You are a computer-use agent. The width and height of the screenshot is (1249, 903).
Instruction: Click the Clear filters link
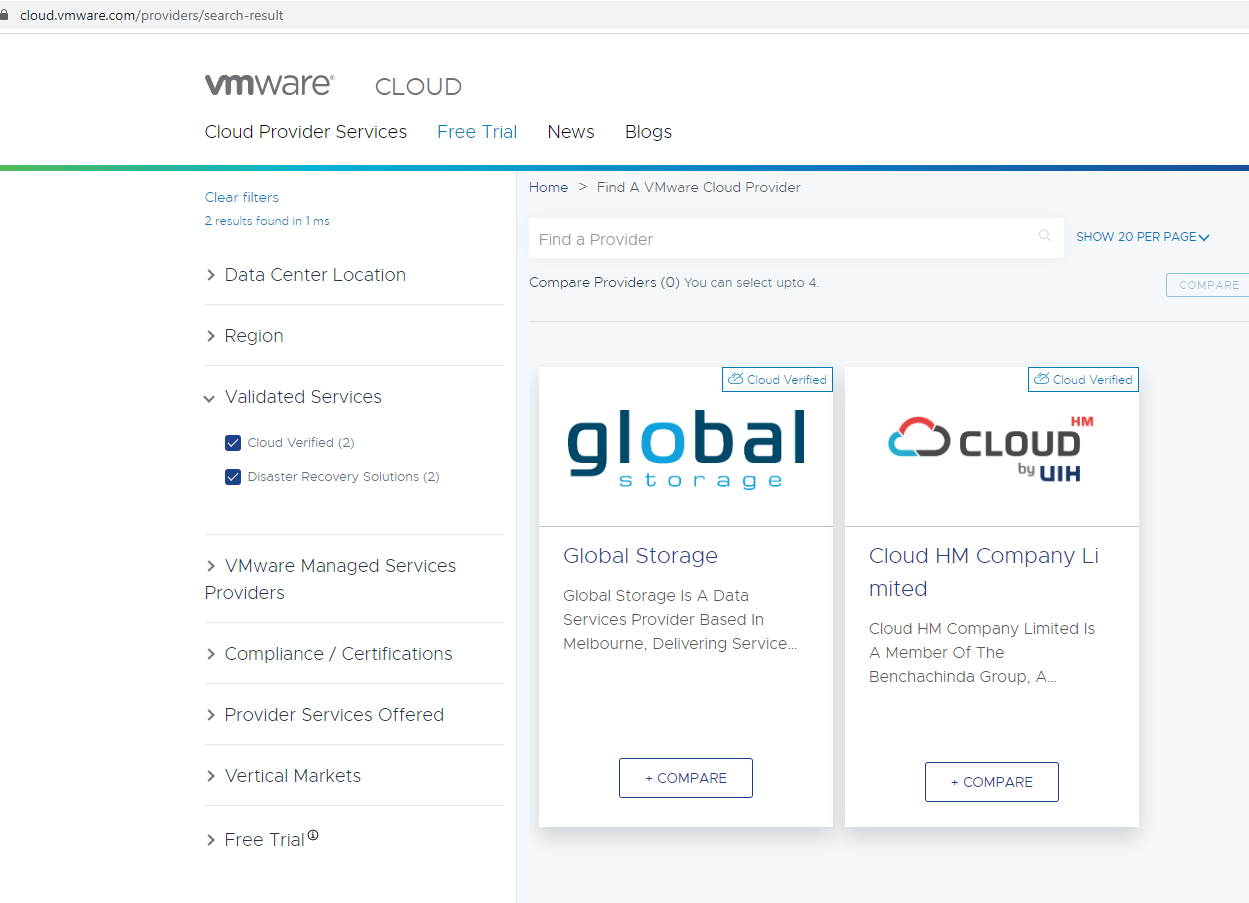242,197
